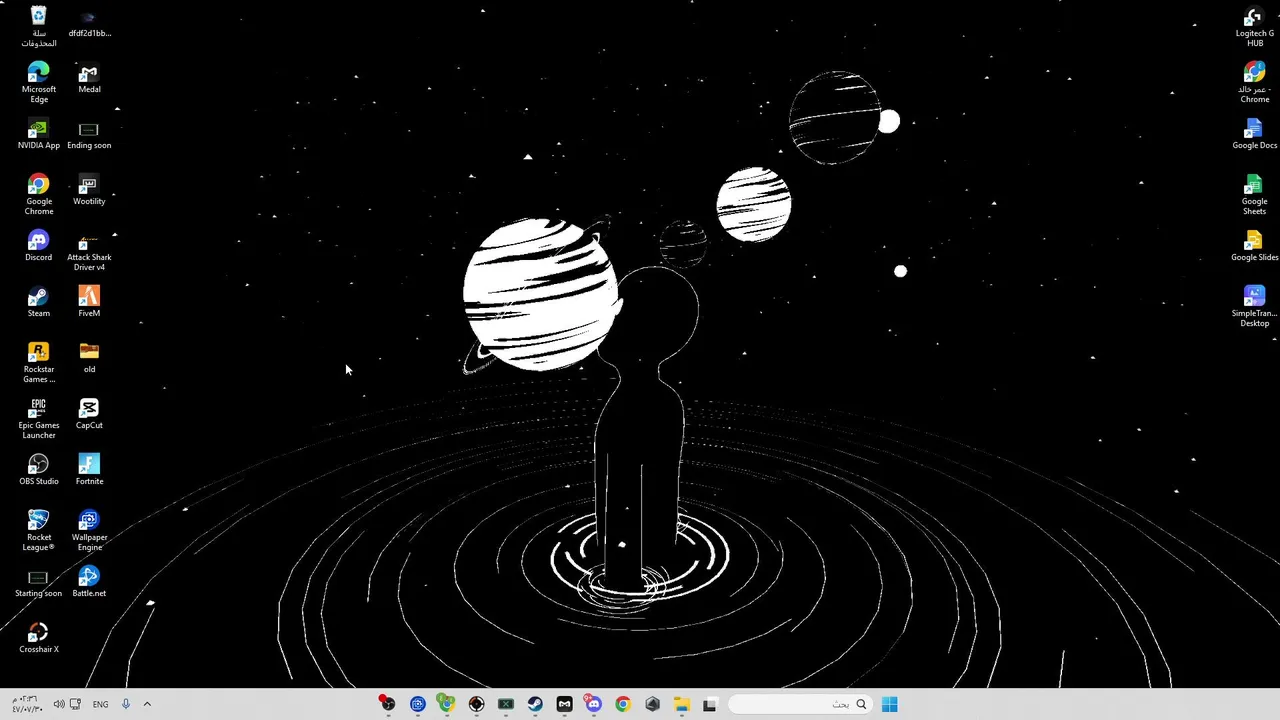Select the Battle.net desktop shortcut
1280x720 pixels.
tap(89, 582)
